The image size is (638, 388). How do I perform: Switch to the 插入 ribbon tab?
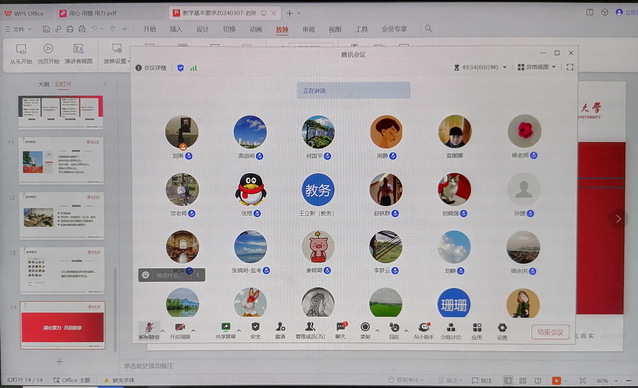[176, 29]
